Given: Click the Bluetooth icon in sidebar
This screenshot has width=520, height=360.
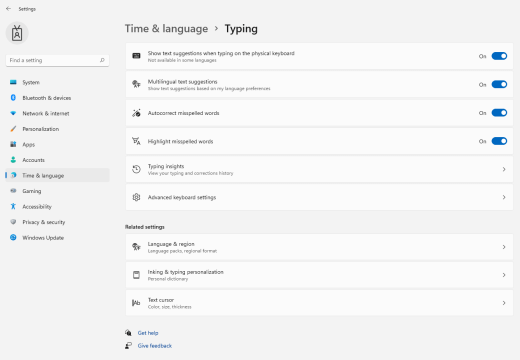Looking at the screenshot, I should 13,98.
